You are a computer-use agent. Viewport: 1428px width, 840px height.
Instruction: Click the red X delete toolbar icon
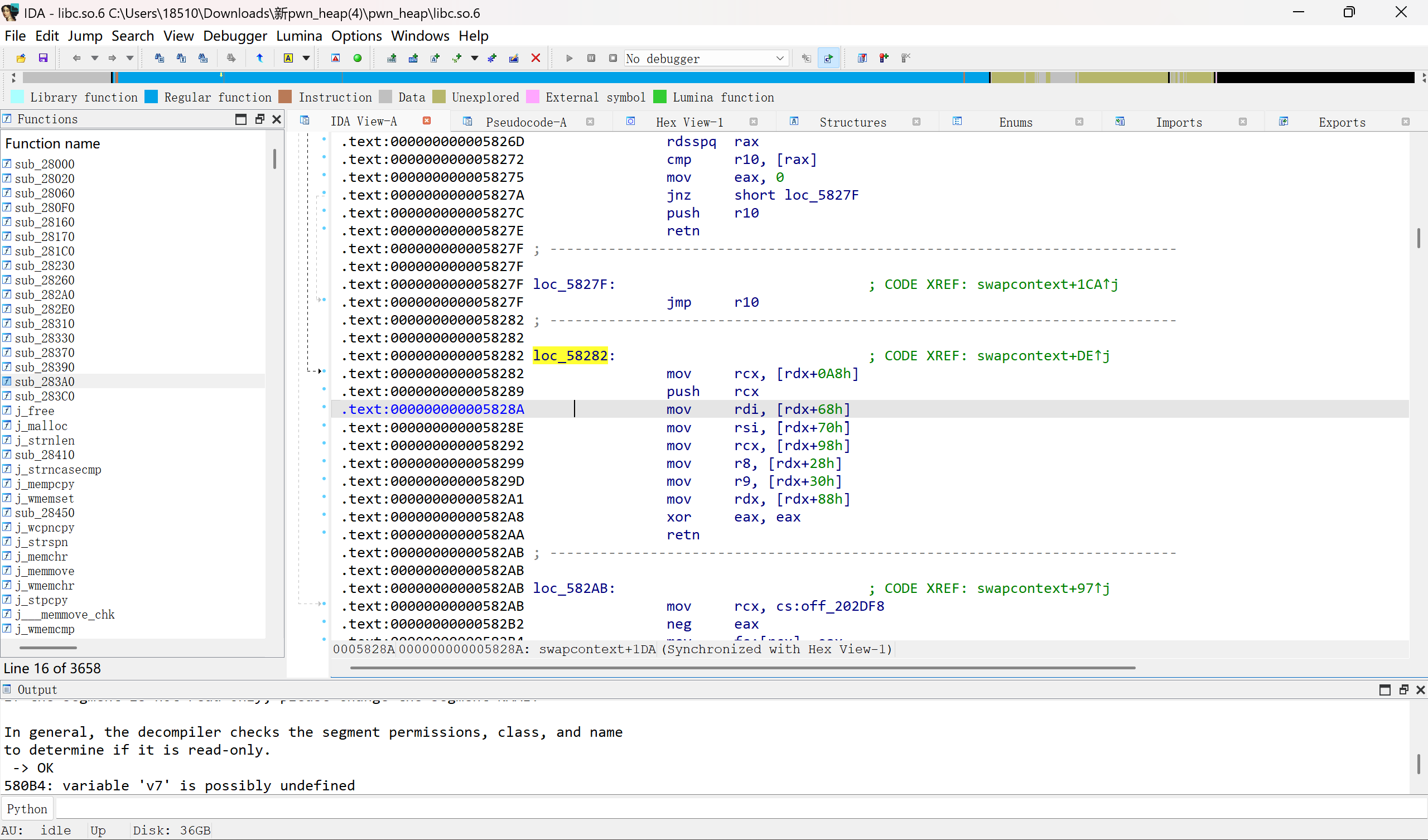pos(535,58)
